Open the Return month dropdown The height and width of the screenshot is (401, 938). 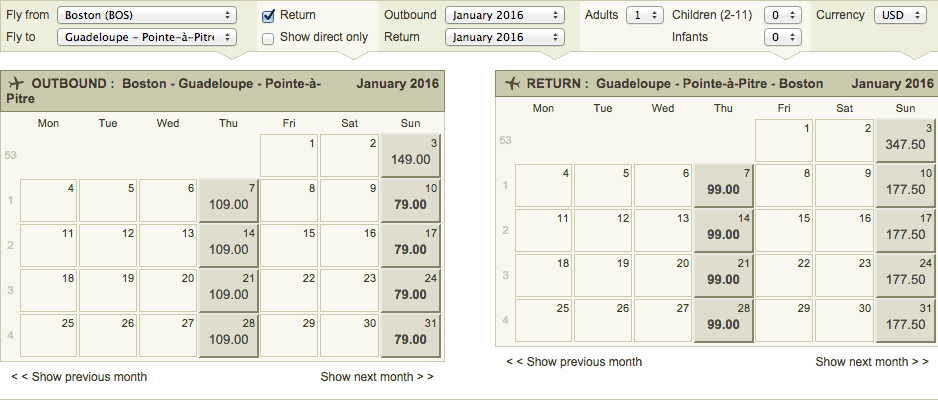505,37
